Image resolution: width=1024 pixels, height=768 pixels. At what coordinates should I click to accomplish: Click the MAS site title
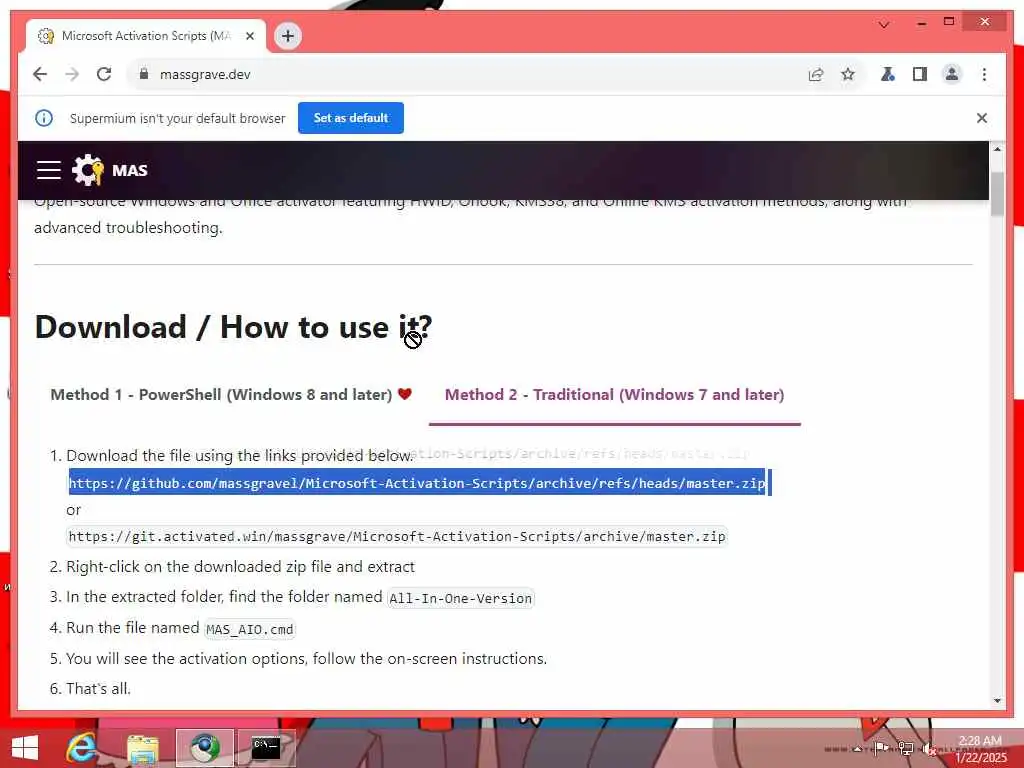tap(129, 170)
